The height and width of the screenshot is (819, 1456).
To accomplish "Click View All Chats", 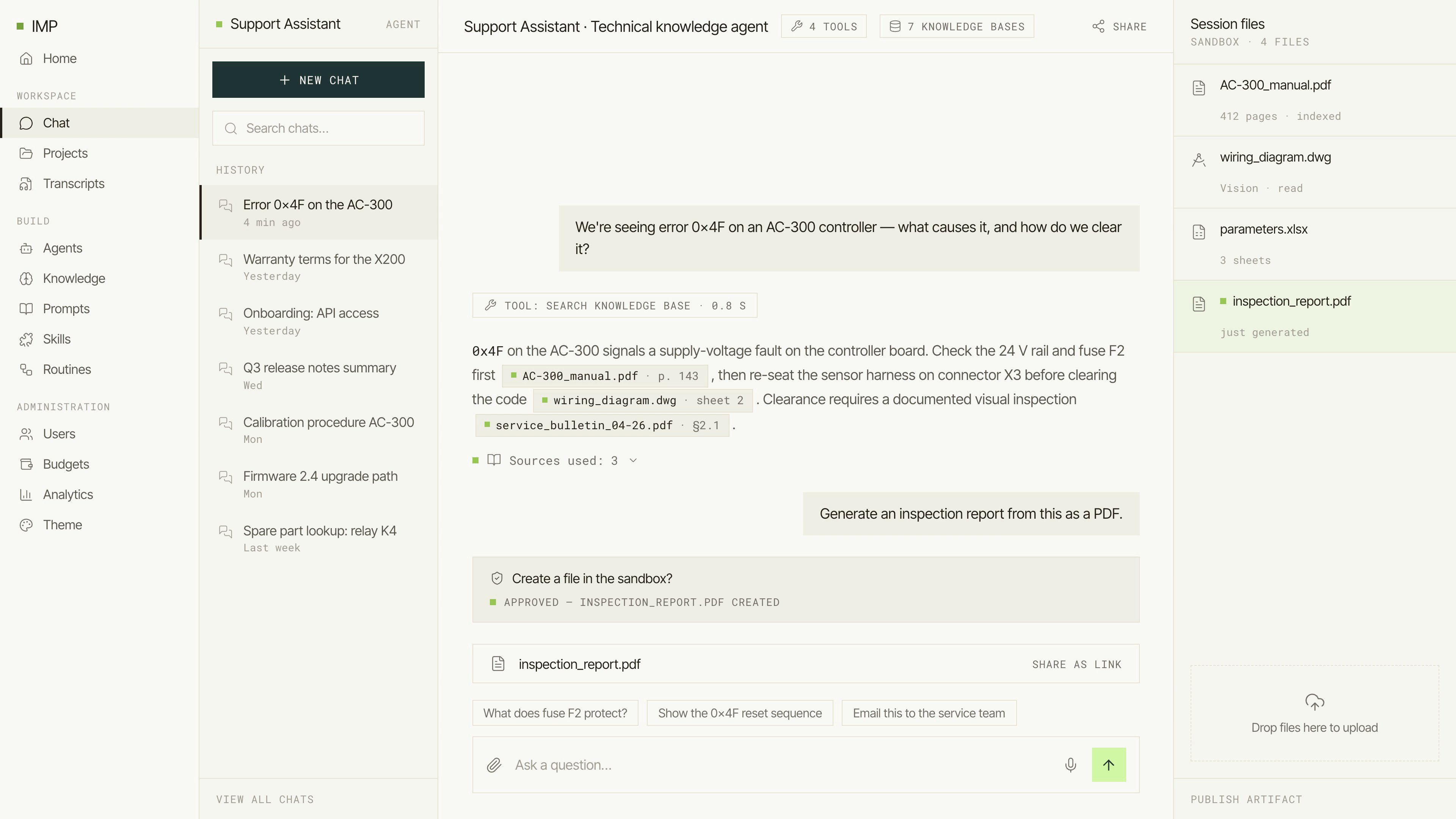I will [x=265, y=799].
